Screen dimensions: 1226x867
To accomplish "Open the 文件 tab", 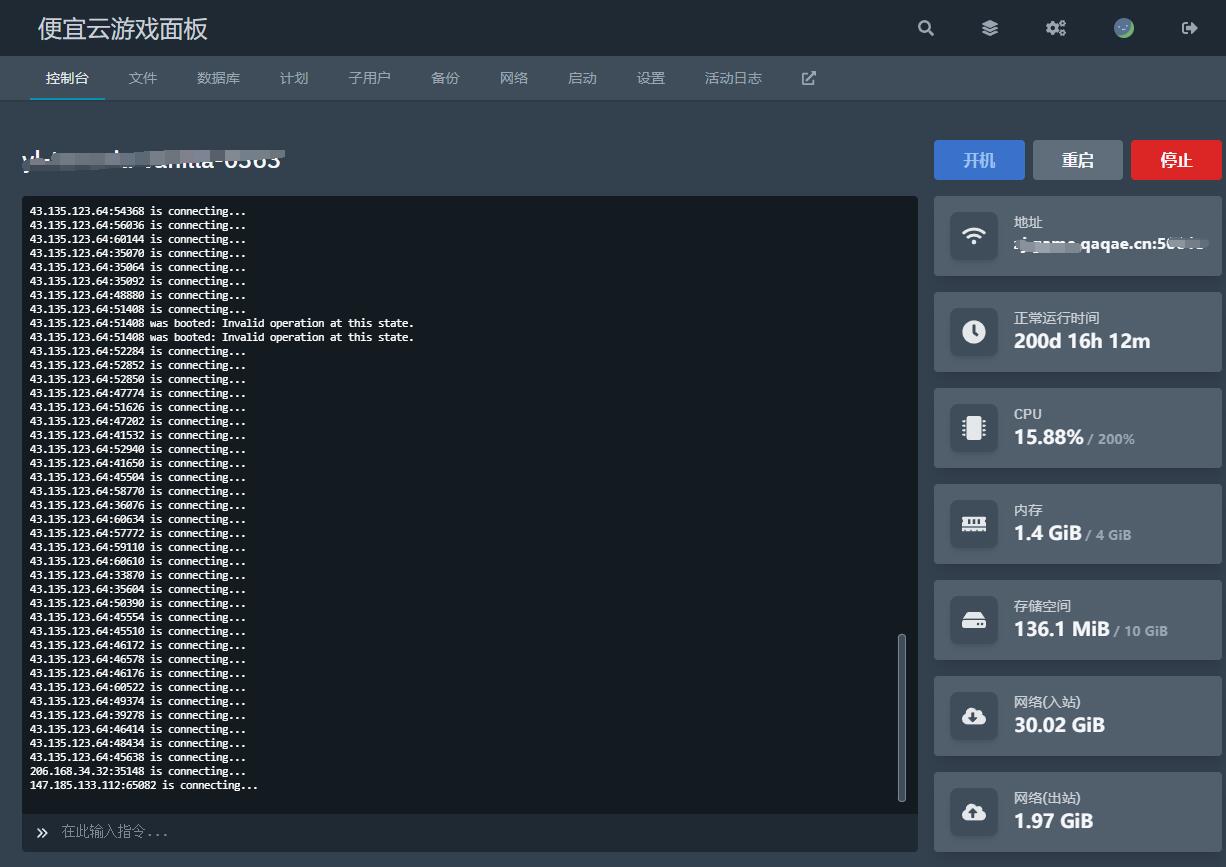I will [x=143, y=78].
